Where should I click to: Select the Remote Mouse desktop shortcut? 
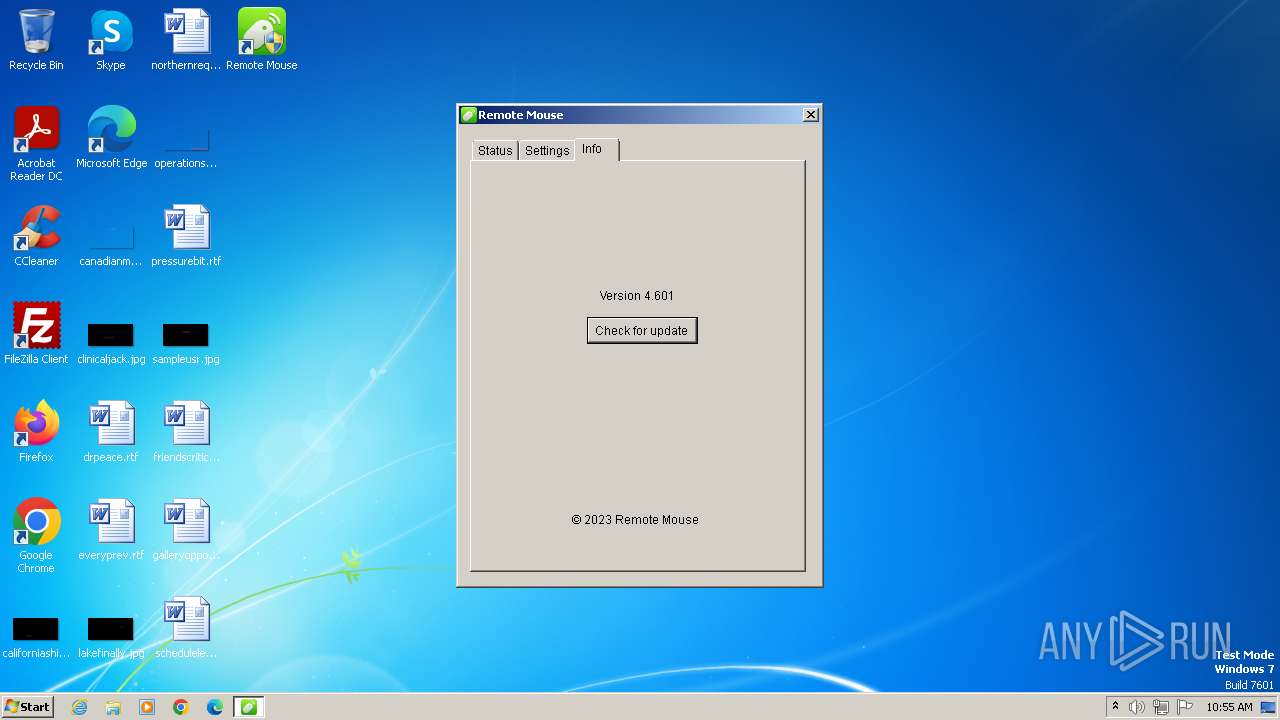coord(262,40)
